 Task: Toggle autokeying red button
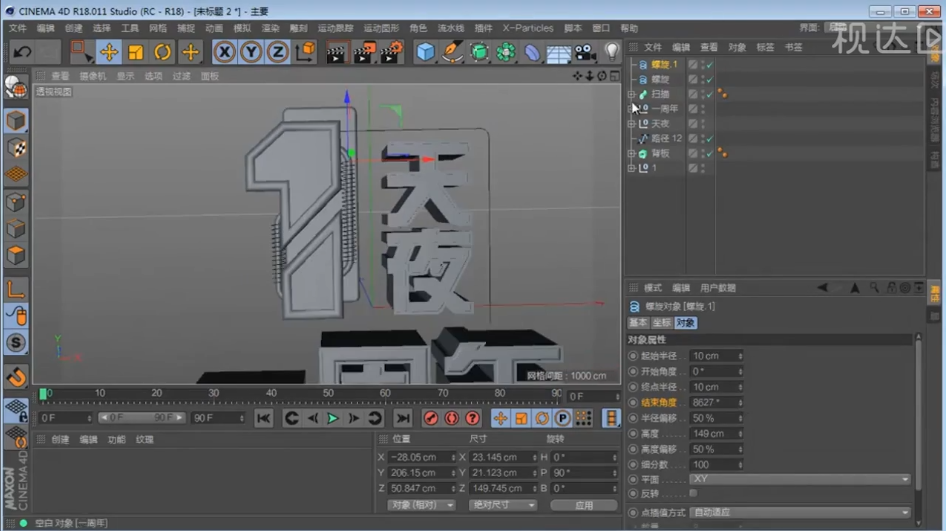pos(451,418)
